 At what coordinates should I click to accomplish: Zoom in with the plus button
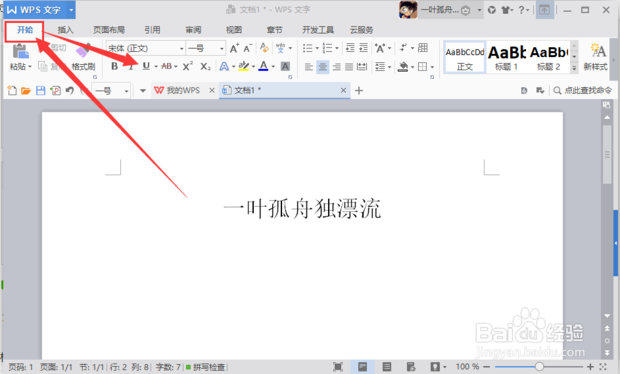tap(590, 367)
